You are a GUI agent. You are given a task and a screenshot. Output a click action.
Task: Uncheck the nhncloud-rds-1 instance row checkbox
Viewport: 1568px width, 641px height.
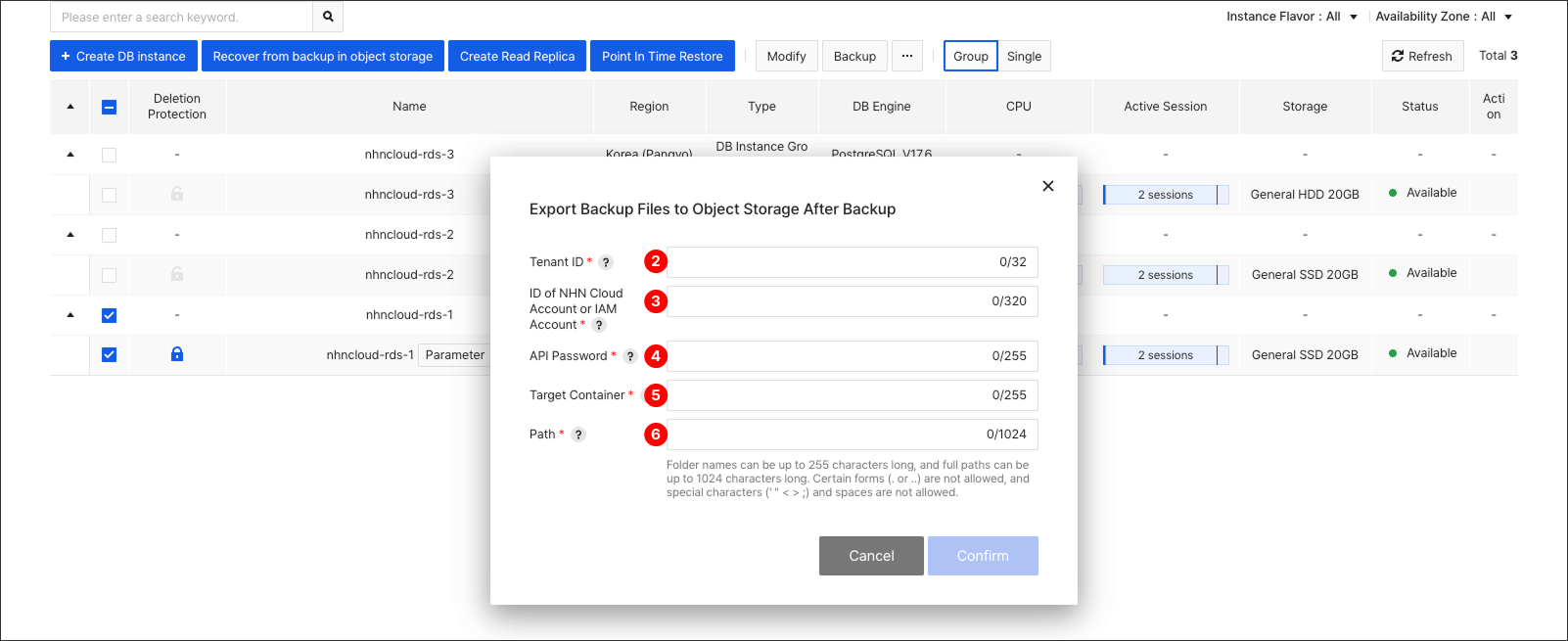109,355
